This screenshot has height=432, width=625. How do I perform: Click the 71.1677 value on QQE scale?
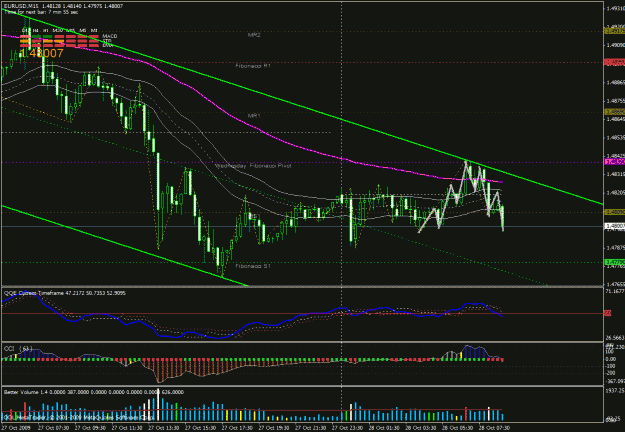(x=615, y=292)
